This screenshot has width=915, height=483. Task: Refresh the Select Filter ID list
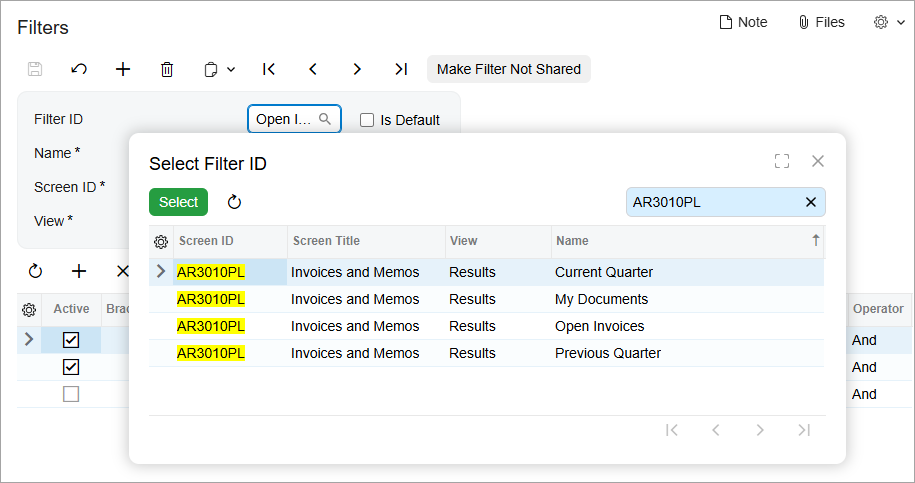(x=234, y=202)
